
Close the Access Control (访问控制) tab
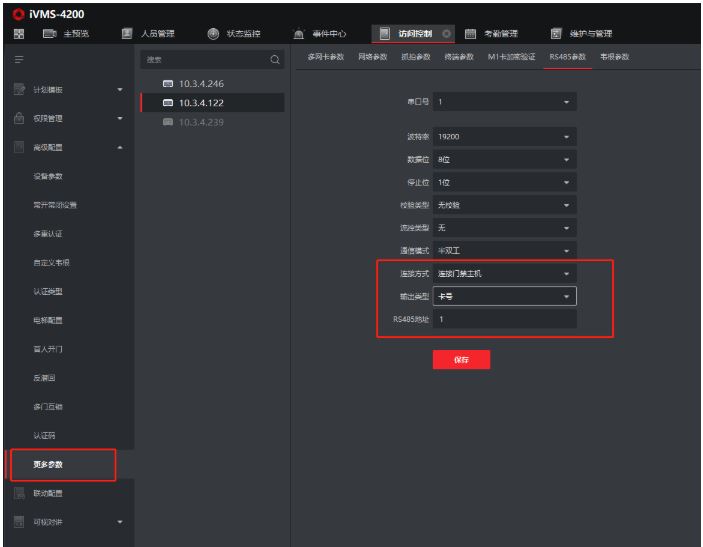[446, 34]
